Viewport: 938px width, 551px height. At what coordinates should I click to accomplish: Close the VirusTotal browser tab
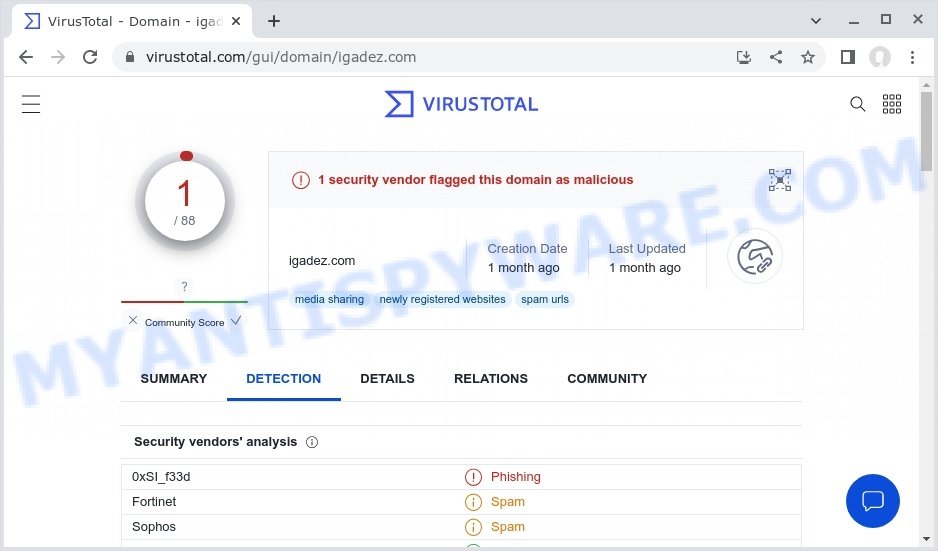coord(236,21)
